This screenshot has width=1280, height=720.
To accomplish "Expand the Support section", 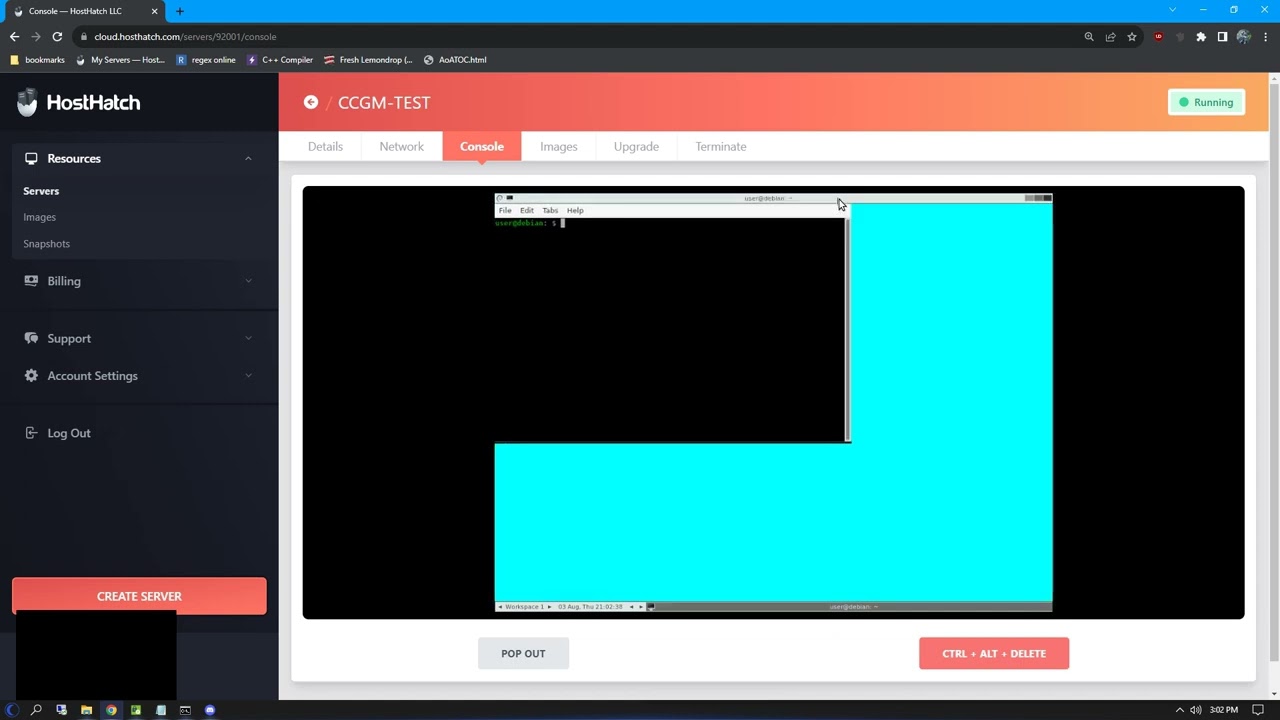I will pyautogui.click(x=248, y=338).
